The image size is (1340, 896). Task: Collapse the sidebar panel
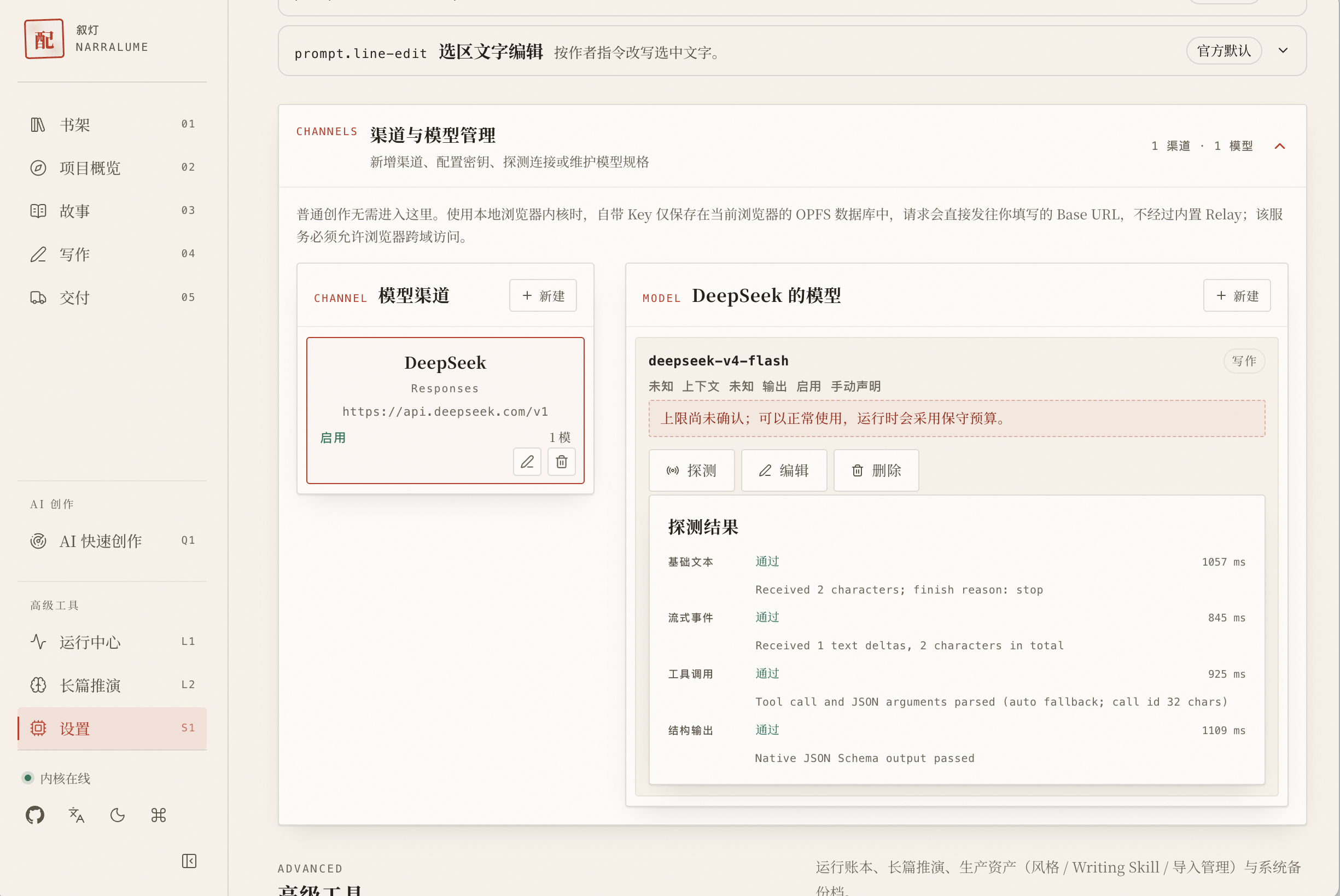189,861
